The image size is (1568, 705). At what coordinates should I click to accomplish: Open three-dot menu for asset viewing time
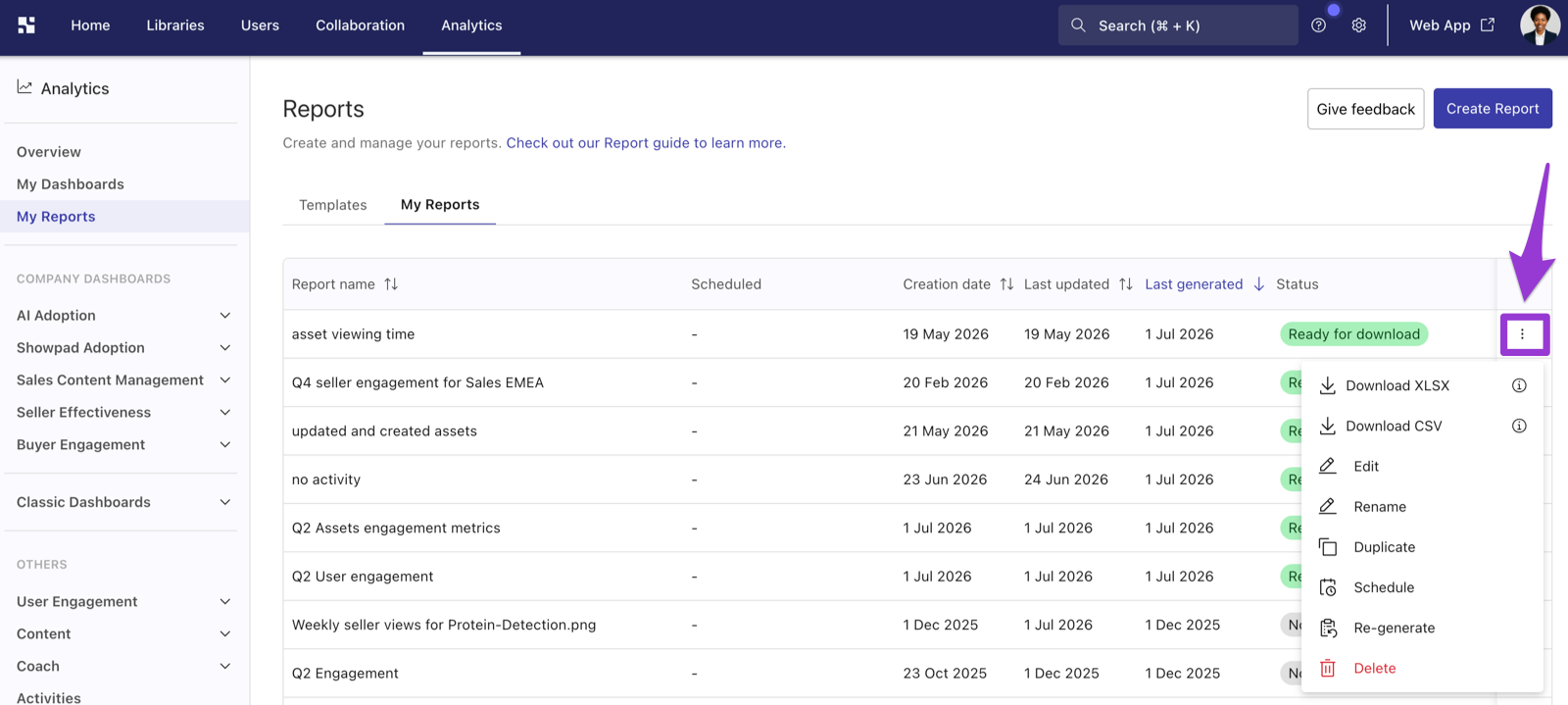[x=1522, y=334]
